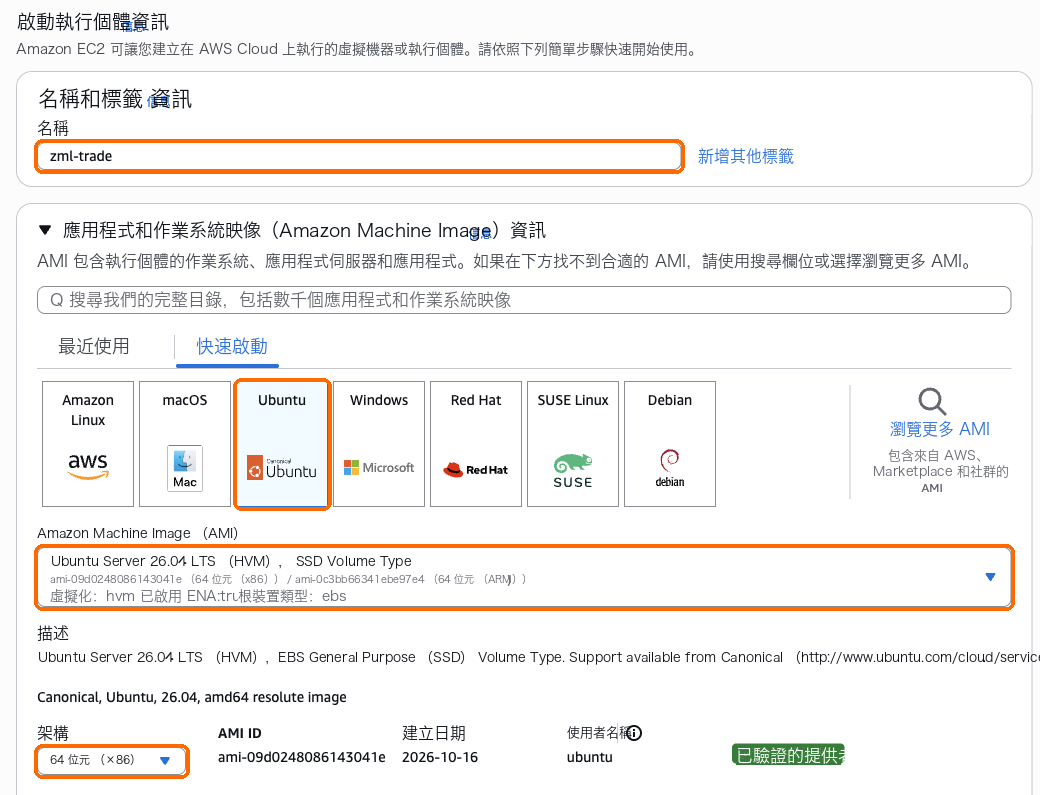Screen dimensions: 1040x795
Task: Choose the SUSE Linux AMI tile
Action: pyautogui.click(x=573, y=444)
